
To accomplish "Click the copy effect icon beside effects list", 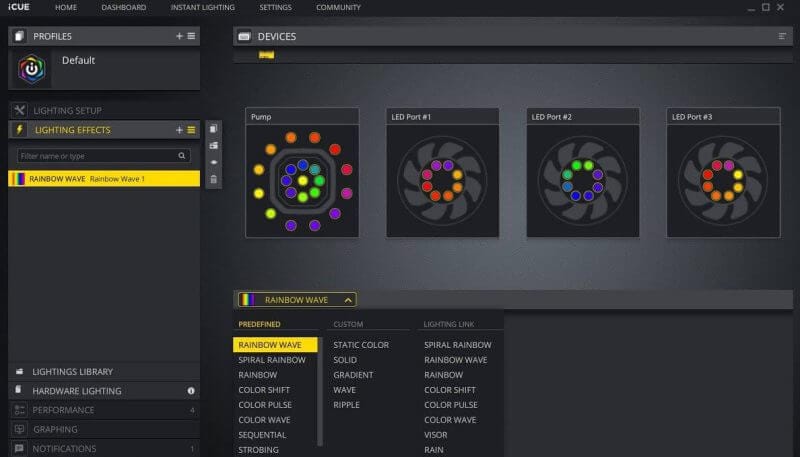I will point(214,129).
